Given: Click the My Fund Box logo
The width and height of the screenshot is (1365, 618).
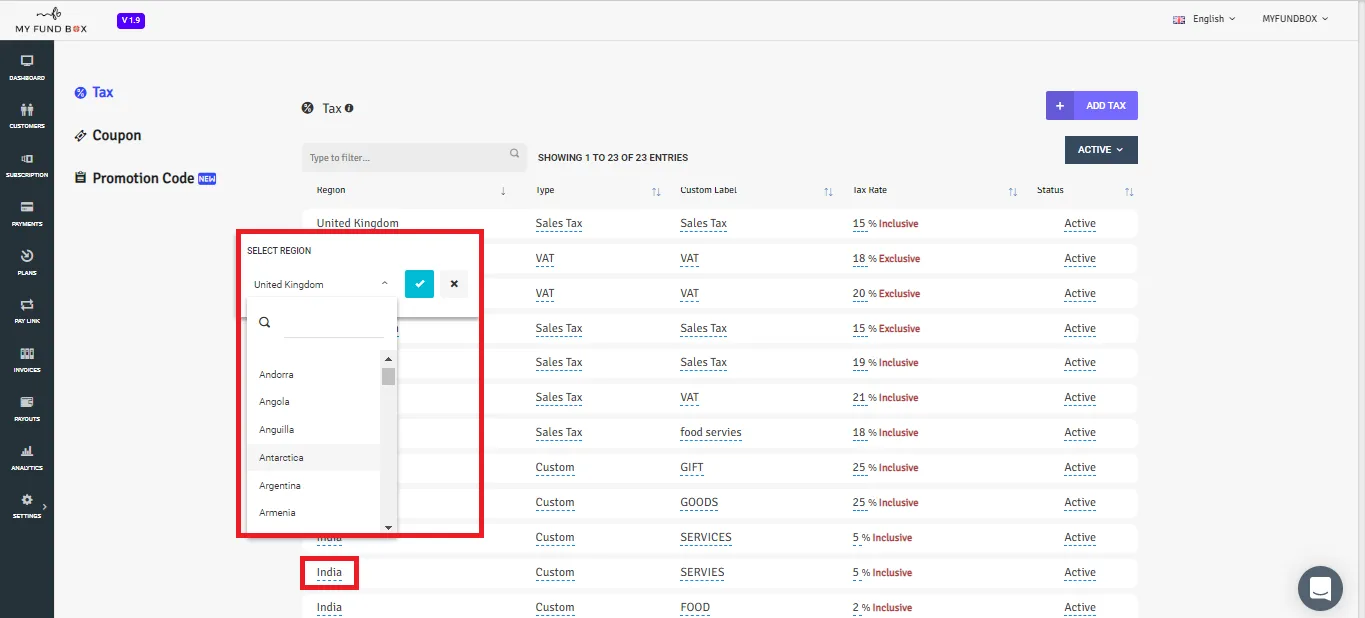Looking at the screenshot, I should 51,20.
